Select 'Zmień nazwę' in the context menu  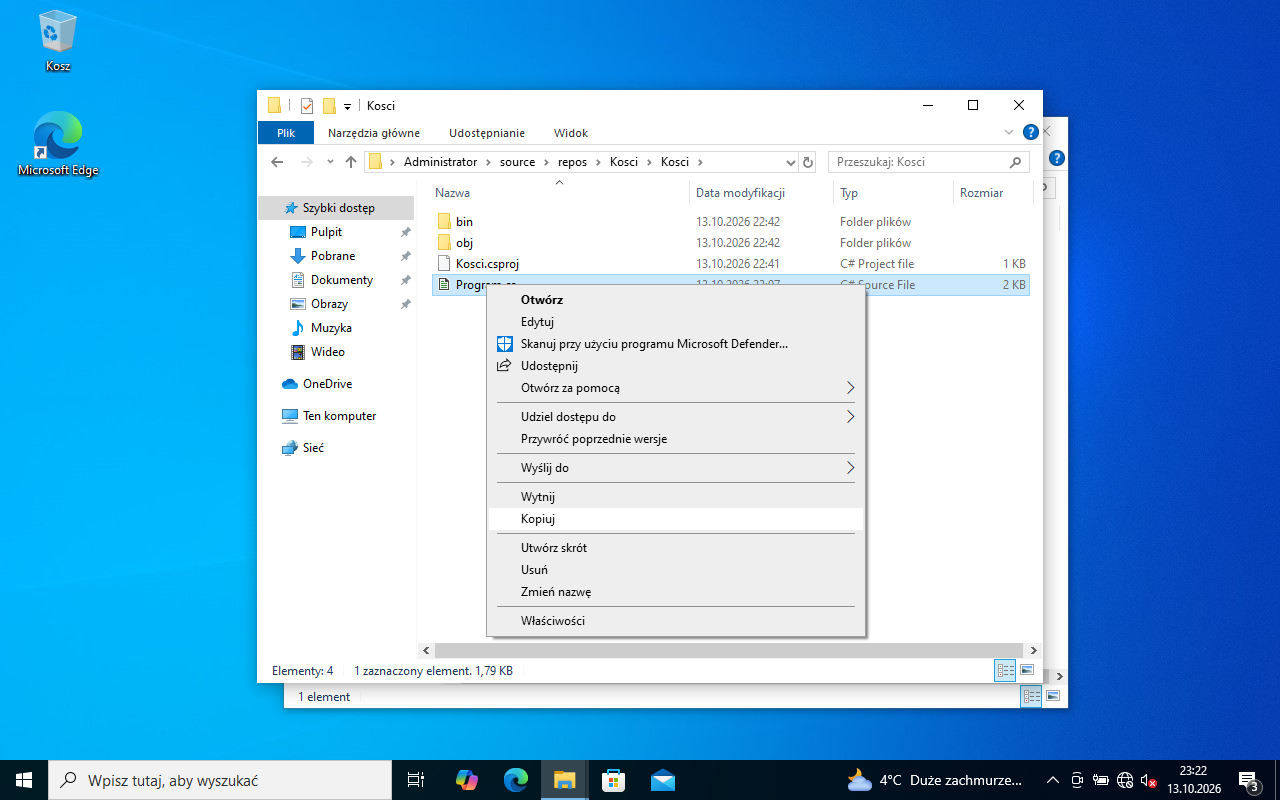[675, 592]
